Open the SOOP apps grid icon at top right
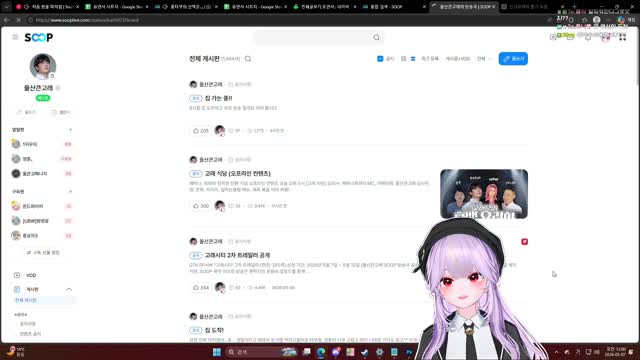The image size is (640, 360). click(622, 37)
